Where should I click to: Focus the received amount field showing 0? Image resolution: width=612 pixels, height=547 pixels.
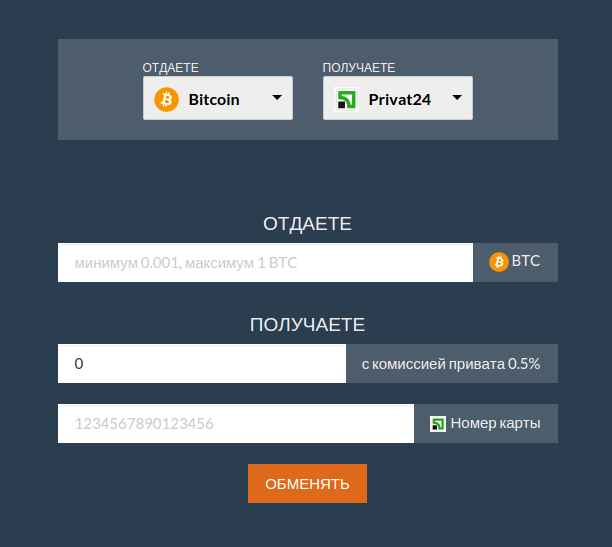pyautogui.click(x=202, y=363)
